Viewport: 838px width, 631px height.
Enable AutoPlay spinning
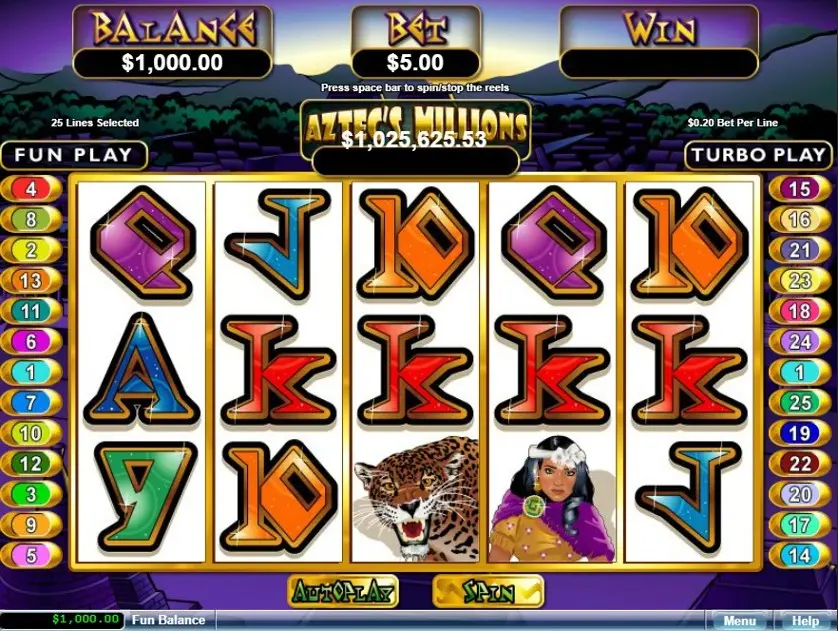pos(343,591)
